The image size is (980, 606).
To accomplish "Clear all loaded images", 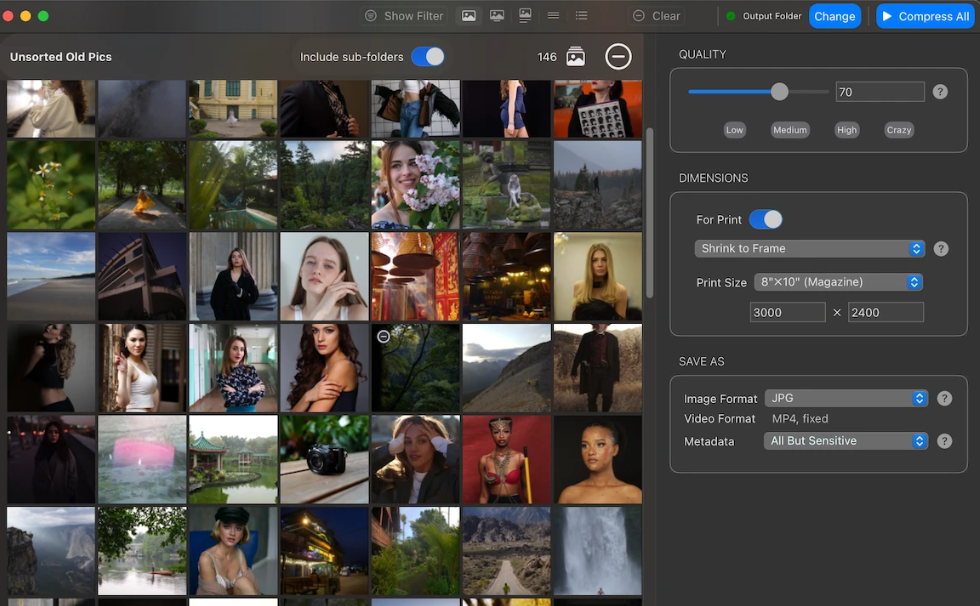I will click(x=657, y=16).
